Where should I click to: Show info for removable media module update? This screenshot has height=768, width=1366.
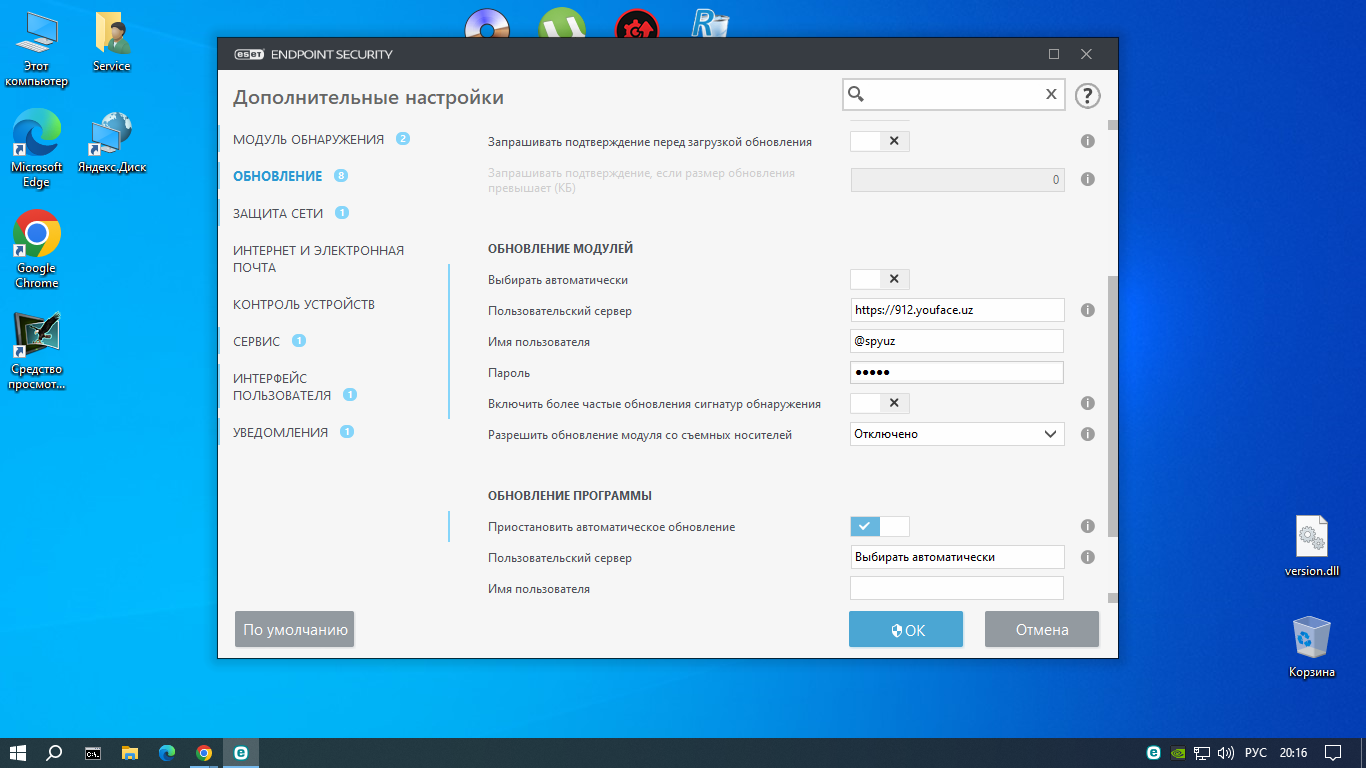[1088, 435]
